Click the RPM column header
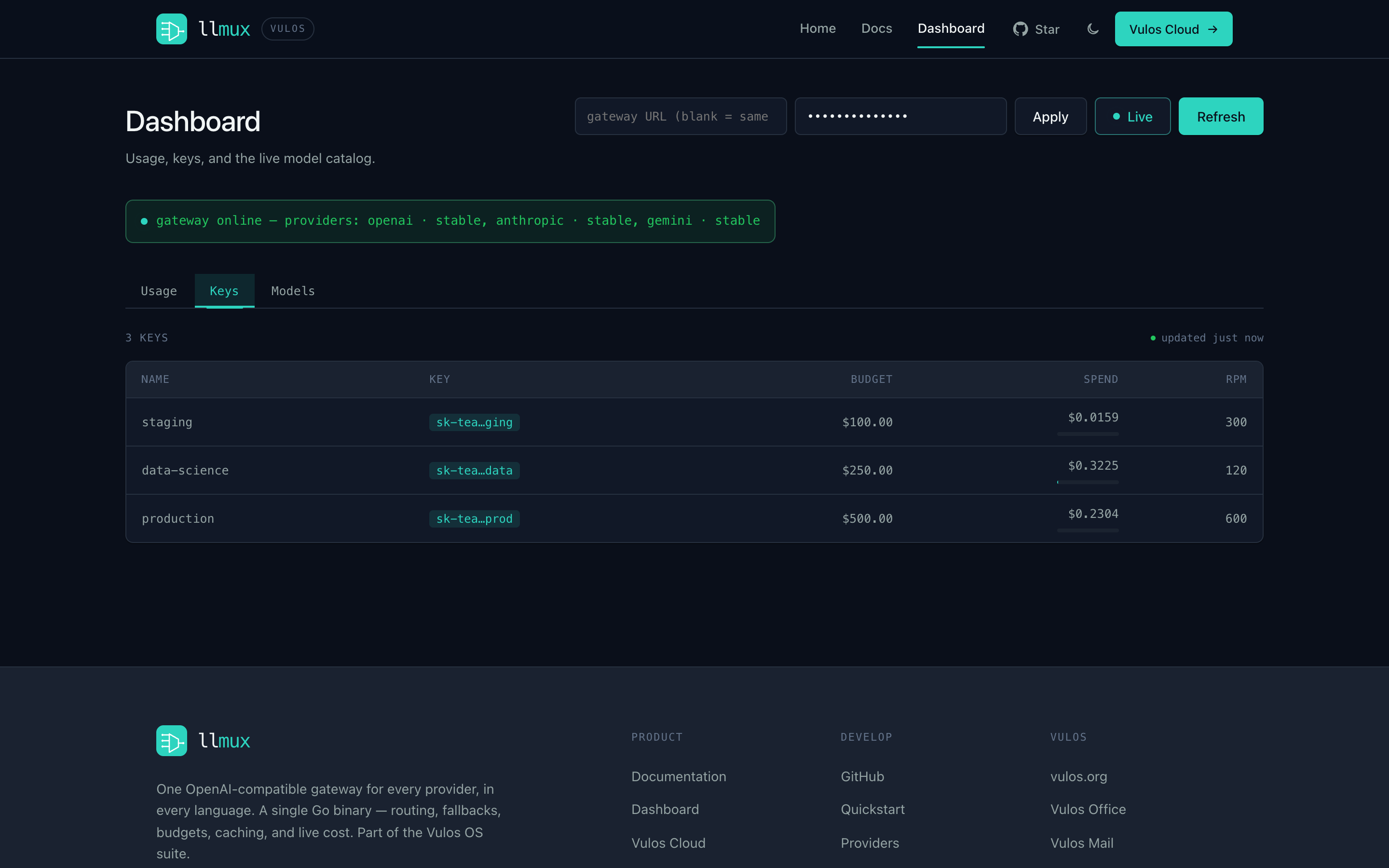Screen dimensions: 1389x868 pyautogui.click(x=1236, y=380)
